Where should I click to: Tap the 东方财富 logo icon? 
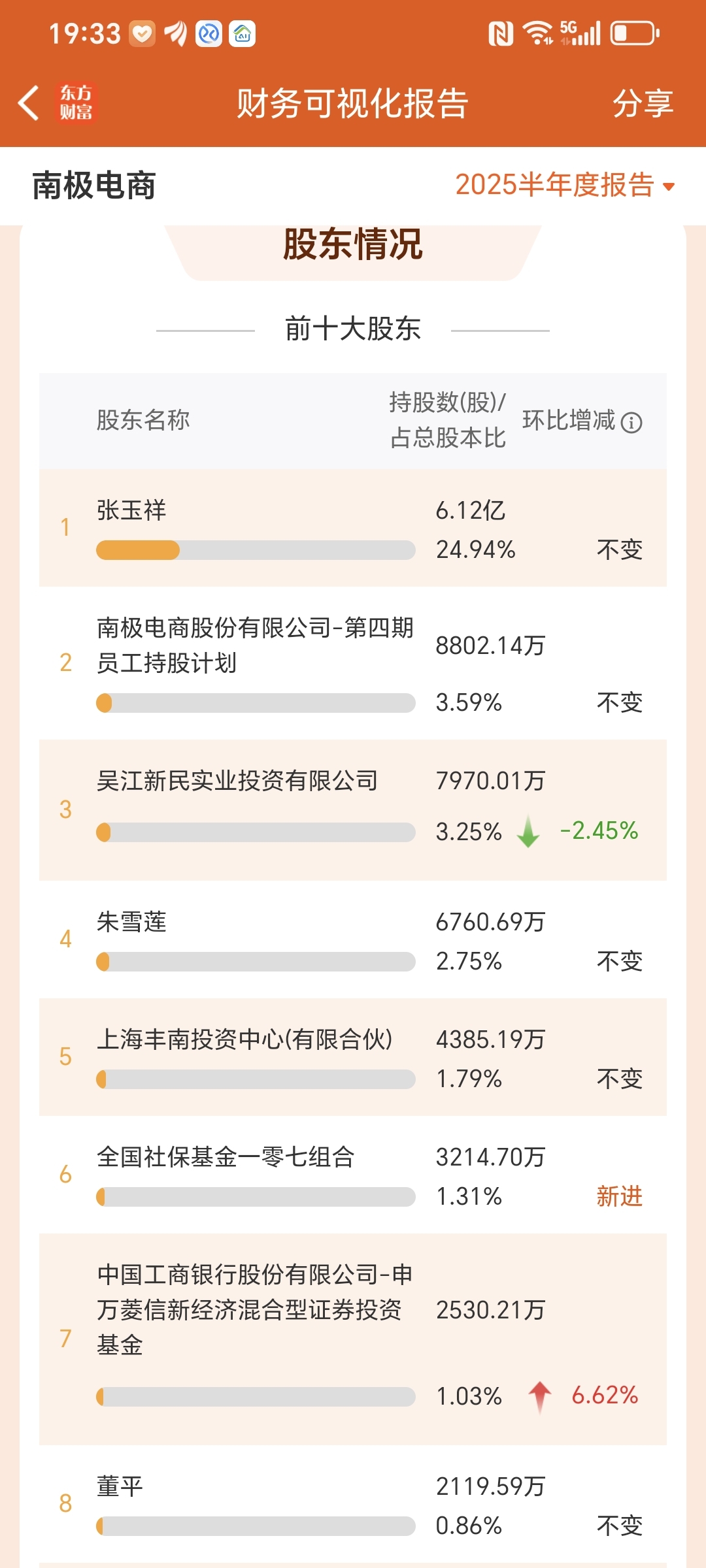(x=76, y=103)
